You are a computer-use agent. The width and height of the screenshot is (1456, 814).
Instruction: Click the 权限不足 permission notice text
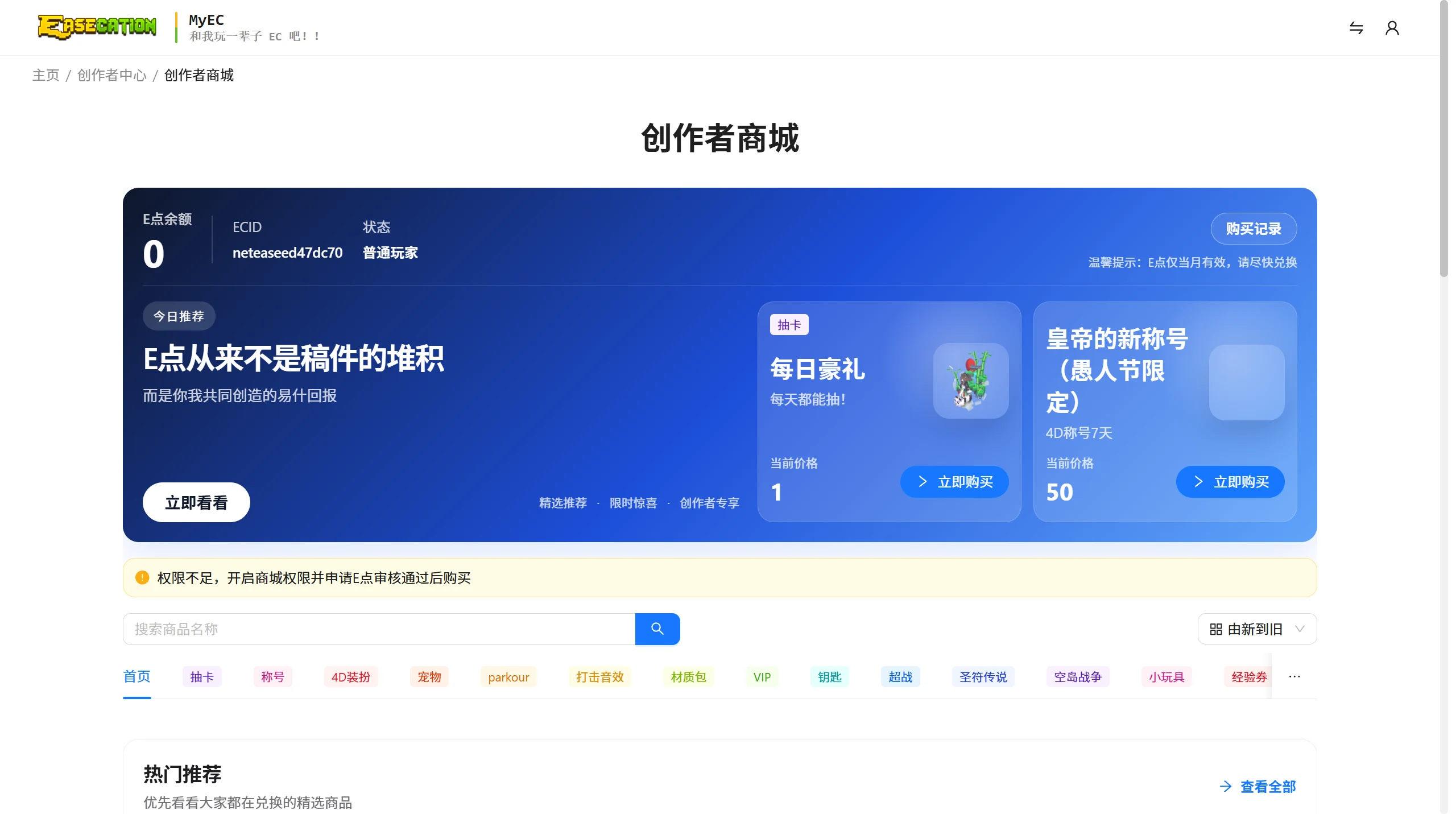pyautogui.click(x=314, y=578)
